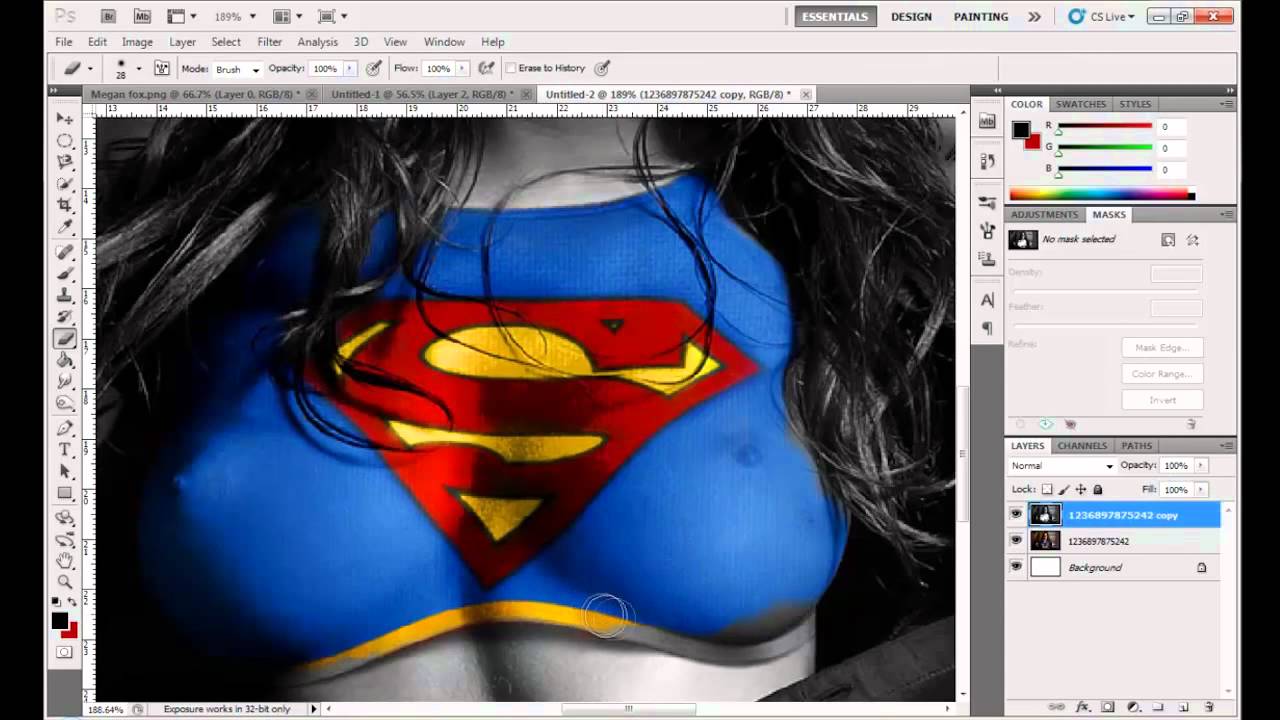Open the Filter menu

[270, 42]
